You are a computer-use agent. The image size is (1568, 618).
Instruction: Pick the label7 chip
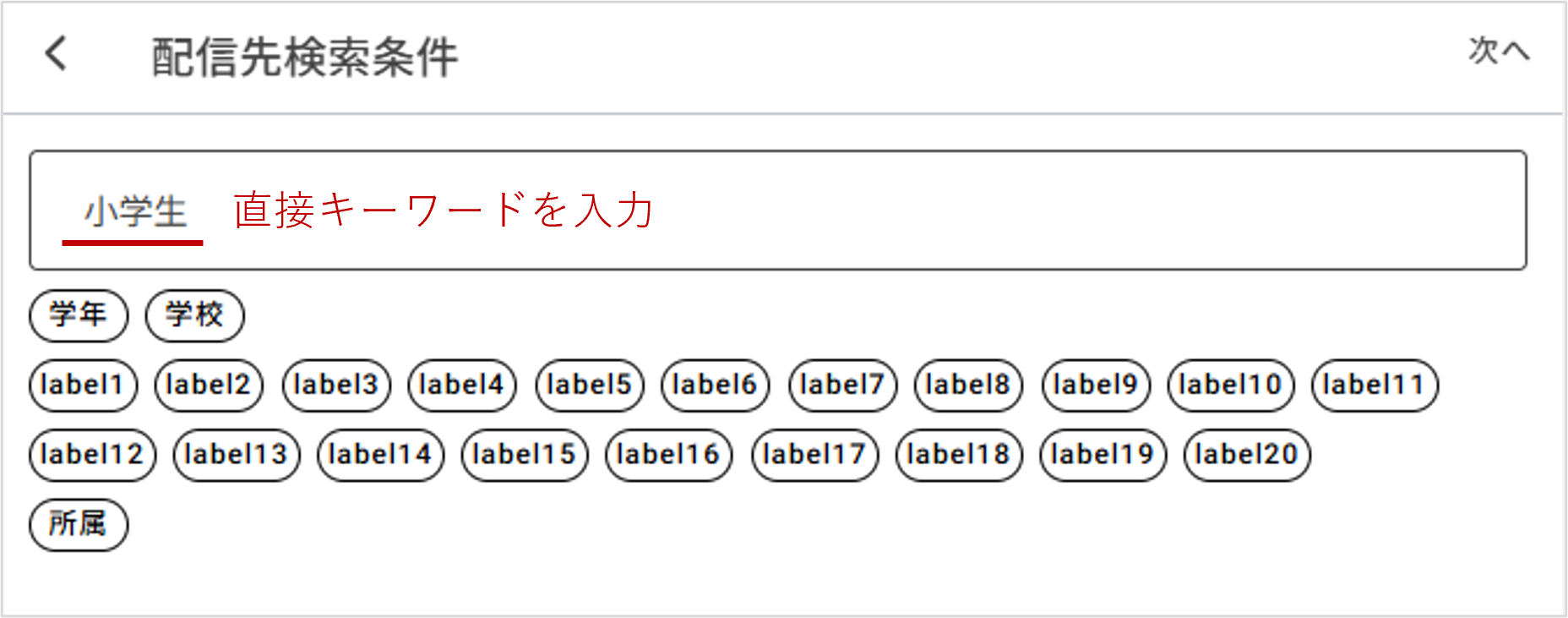click(x=842, y=386)
